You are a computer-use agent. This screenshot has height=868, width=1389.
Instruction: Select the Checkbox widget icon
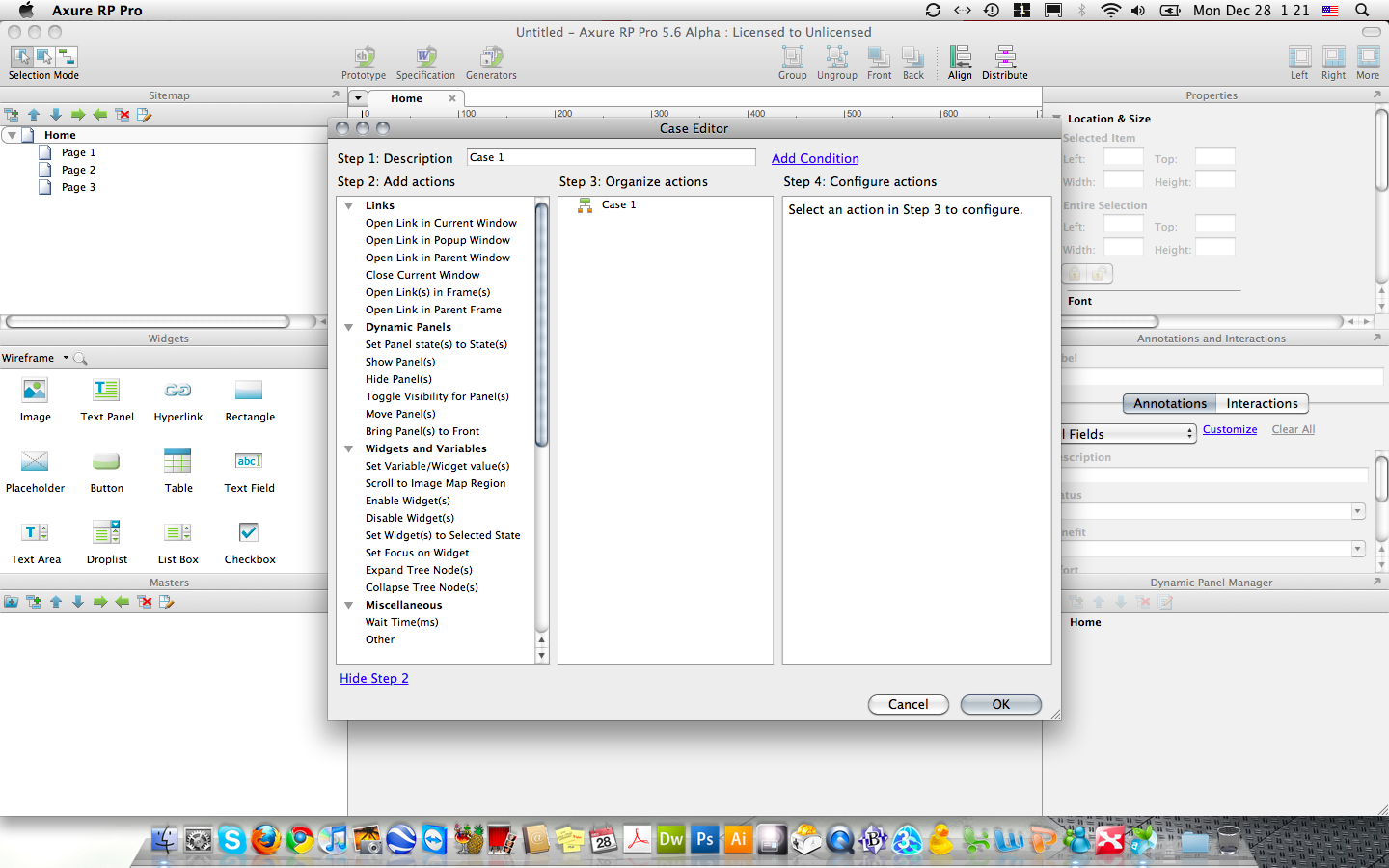pos(249,532)
